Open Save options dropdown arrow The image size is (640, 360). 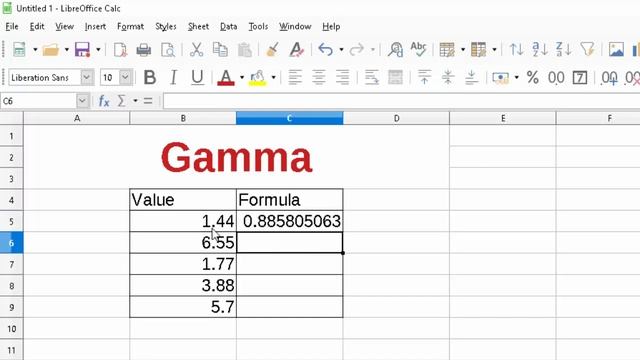[x=98, y=50]
